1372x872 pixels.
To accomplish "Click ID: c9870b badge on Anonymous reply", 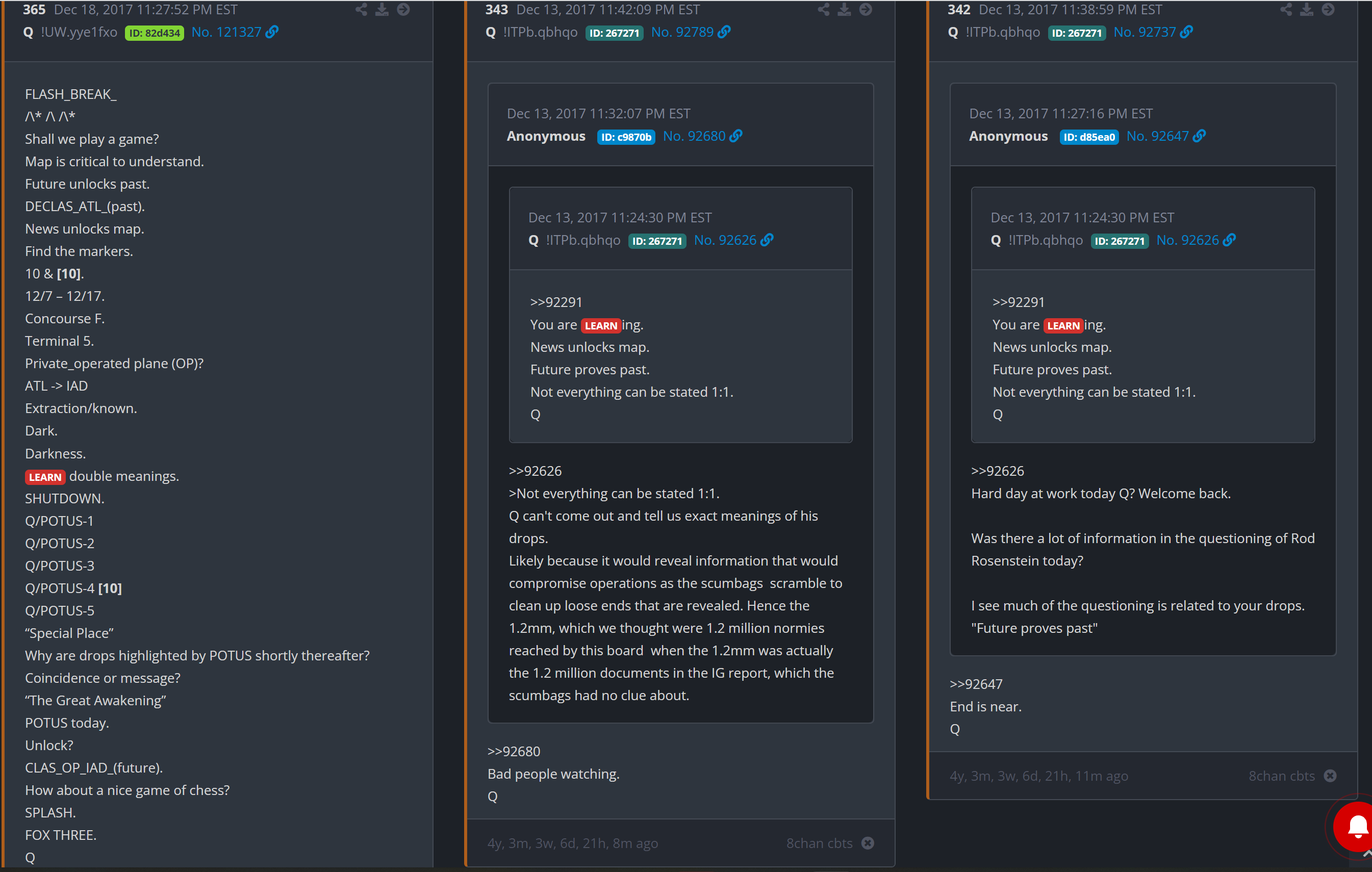I will (x=626, y=137).
